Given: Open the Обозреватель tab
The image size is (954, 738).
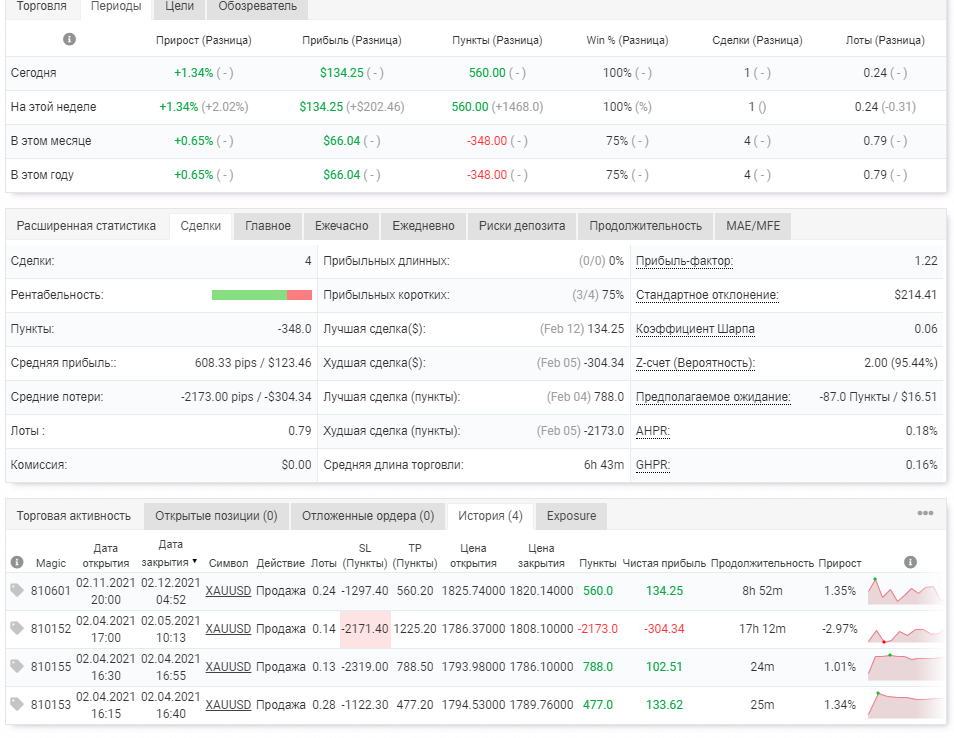Looking at the screenshot, I should 257,7.
